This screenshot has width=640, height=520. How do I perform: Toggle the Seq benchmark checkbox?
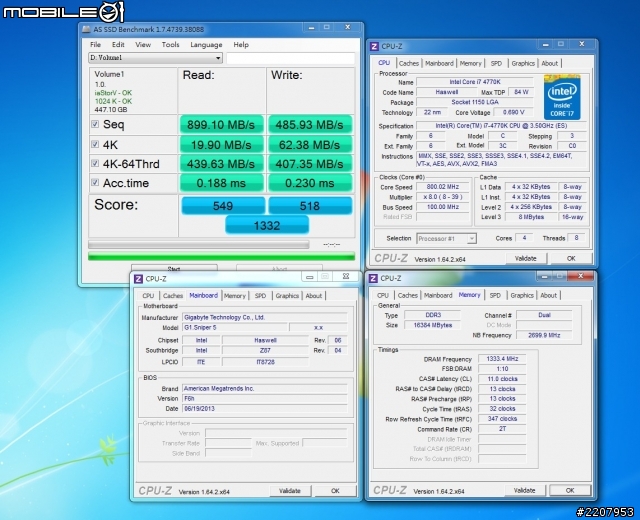tap(95, 124)
